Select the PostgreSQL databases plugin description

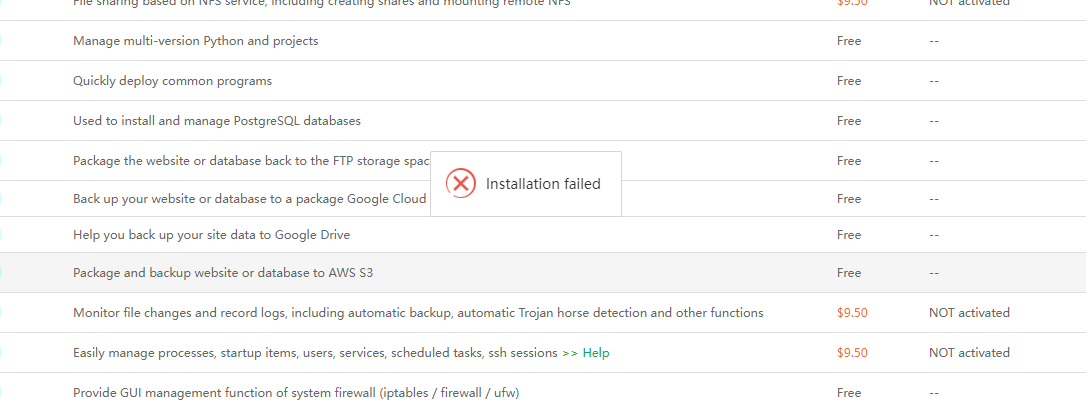tap(217, 121)
